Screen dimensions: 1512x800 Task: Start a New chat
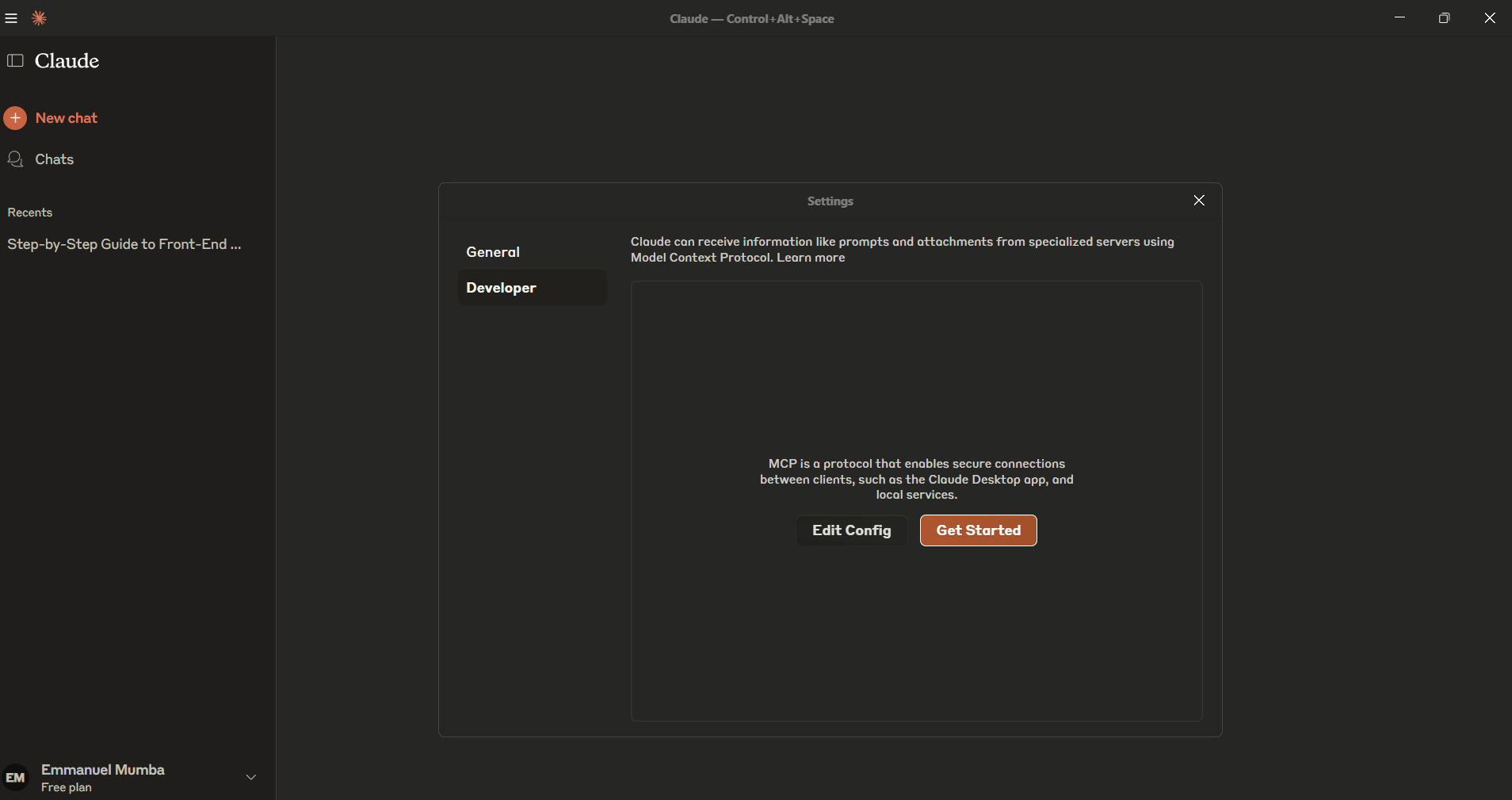[x=67, y=118]
